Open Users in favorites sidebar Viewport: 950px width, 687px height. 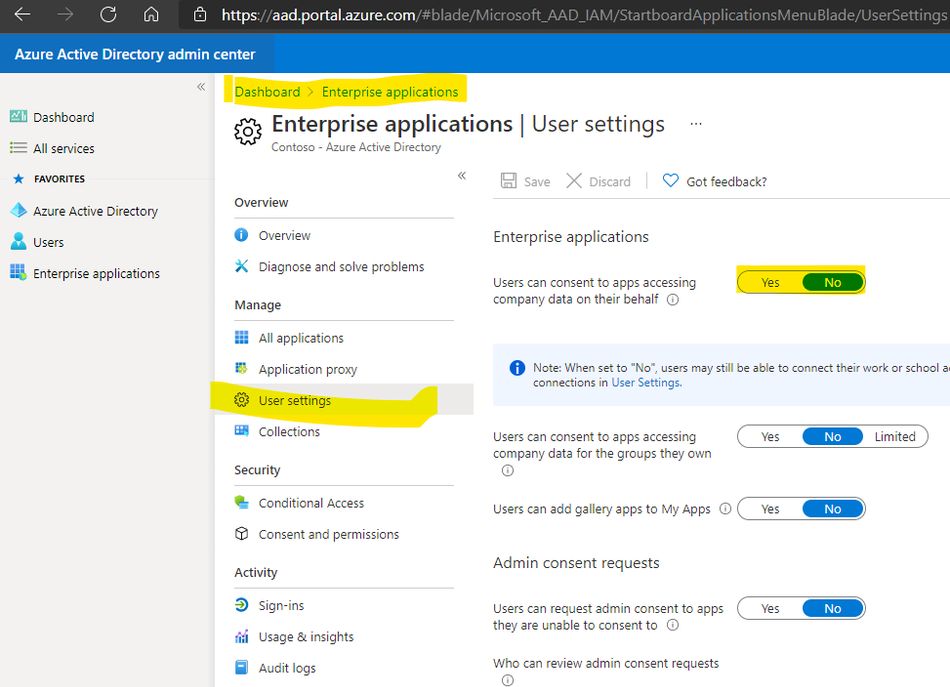coord(48,242)
